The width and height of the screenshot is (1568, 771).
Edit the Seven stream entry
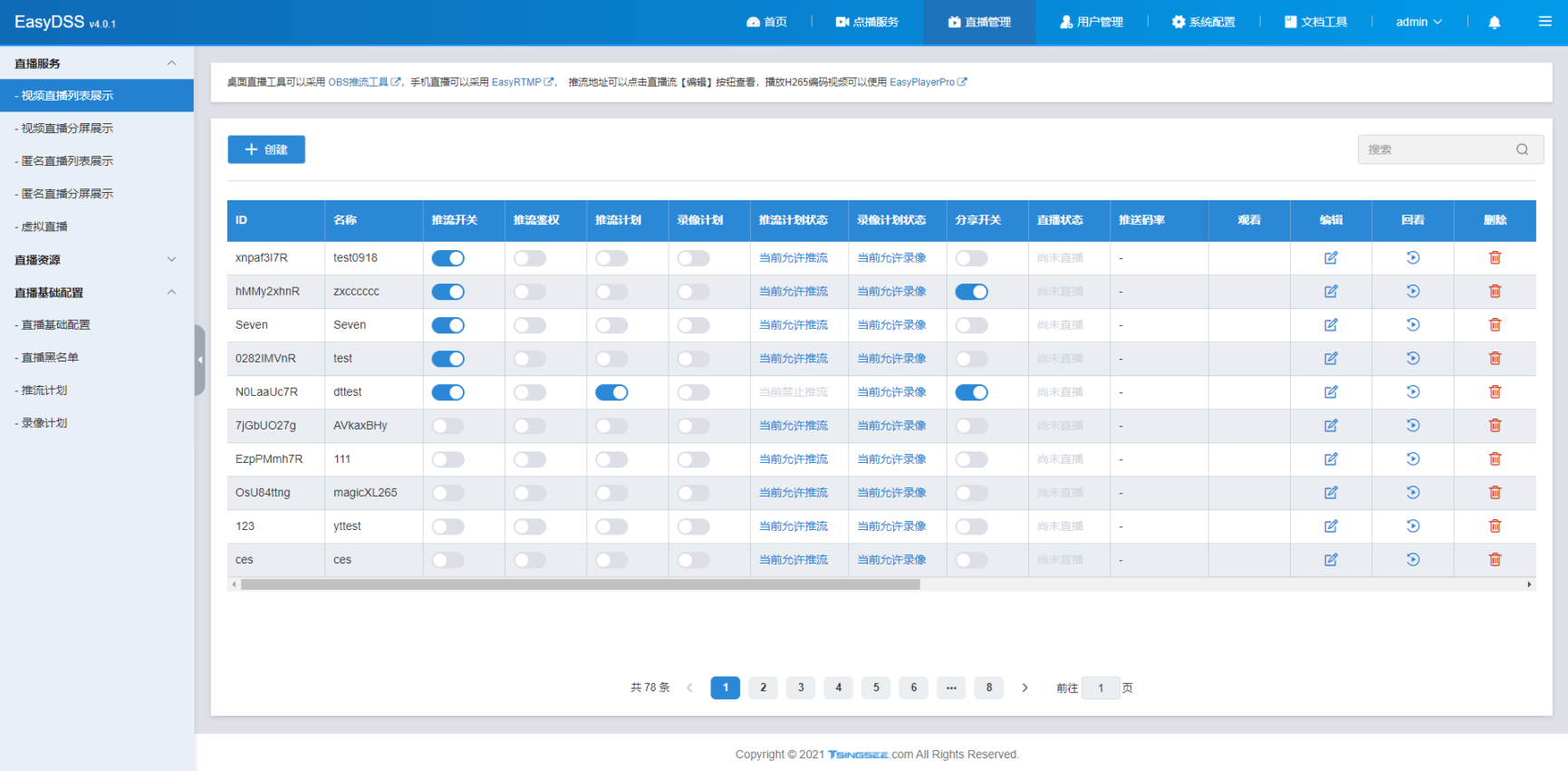1331,325
